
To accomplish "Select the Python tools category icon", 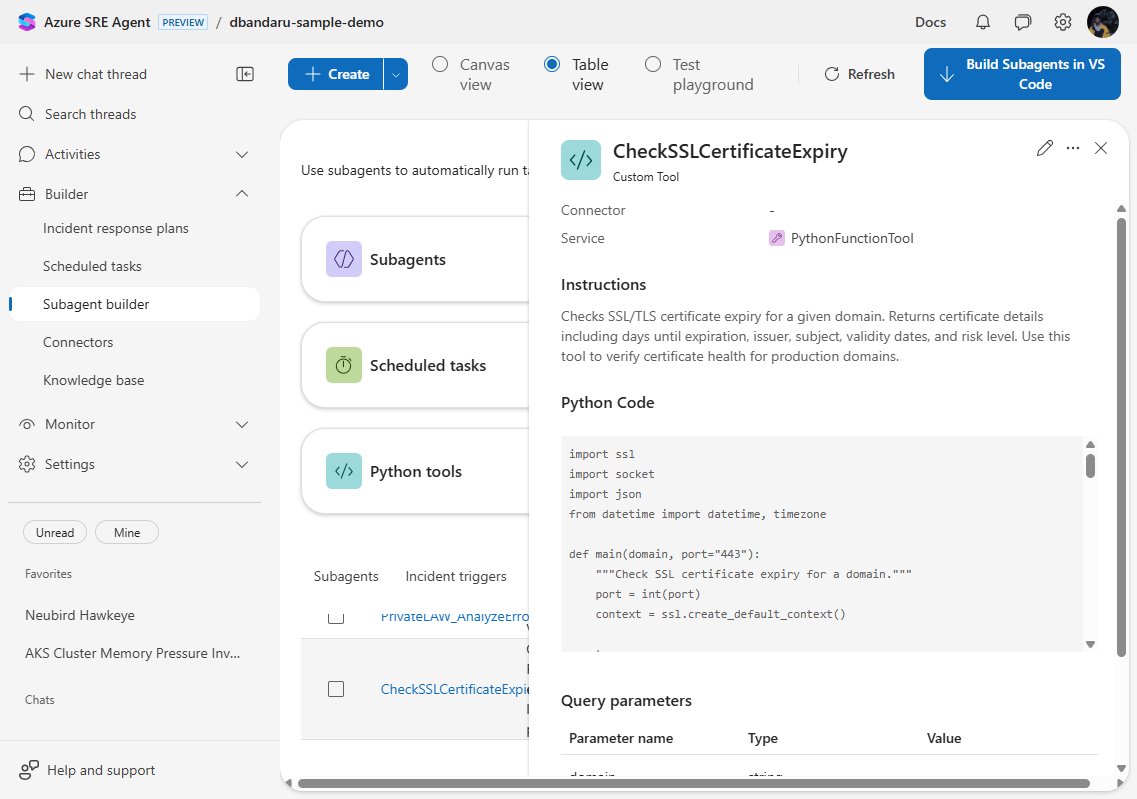I will point(344,471).
